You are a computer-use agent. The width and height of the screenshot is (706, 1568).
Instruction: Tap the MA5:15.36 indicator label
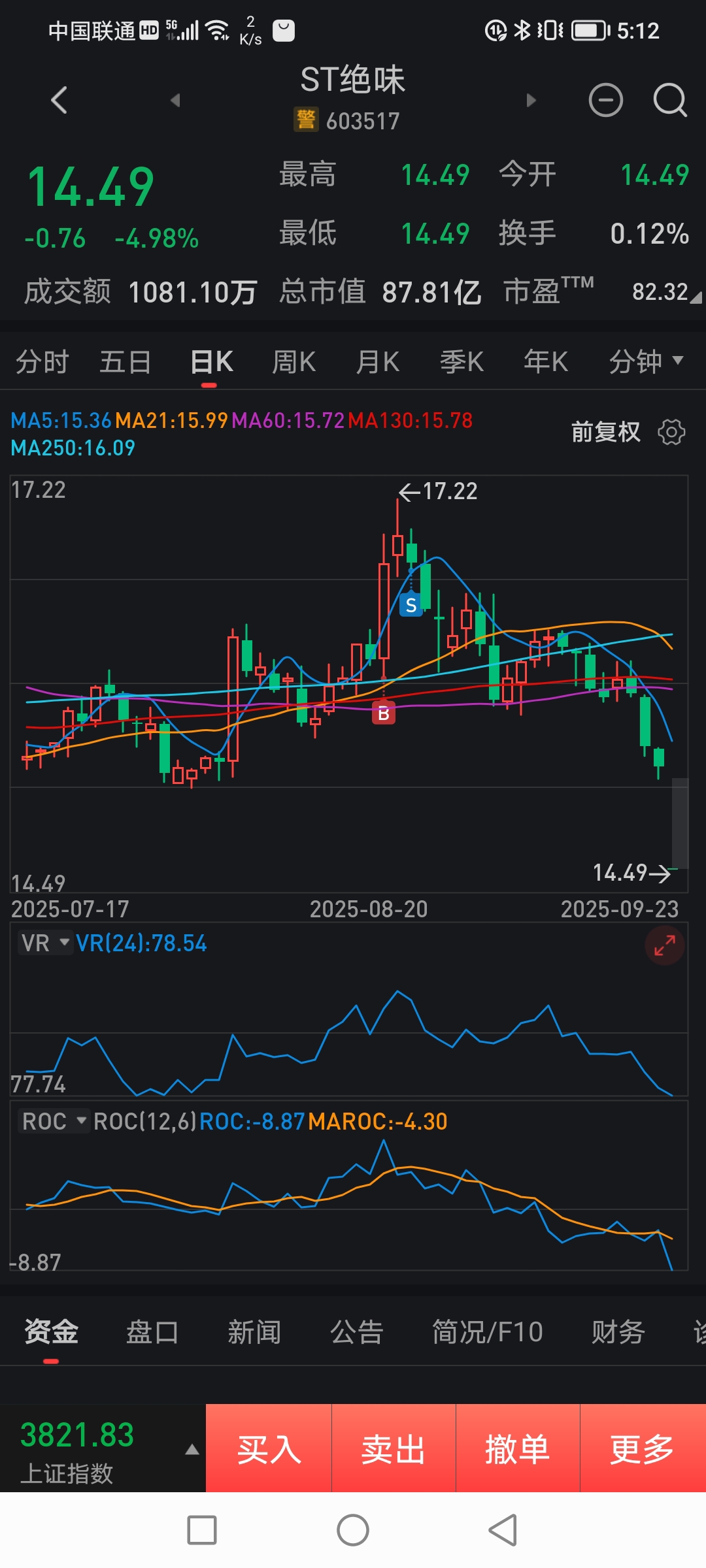point(61,420)
